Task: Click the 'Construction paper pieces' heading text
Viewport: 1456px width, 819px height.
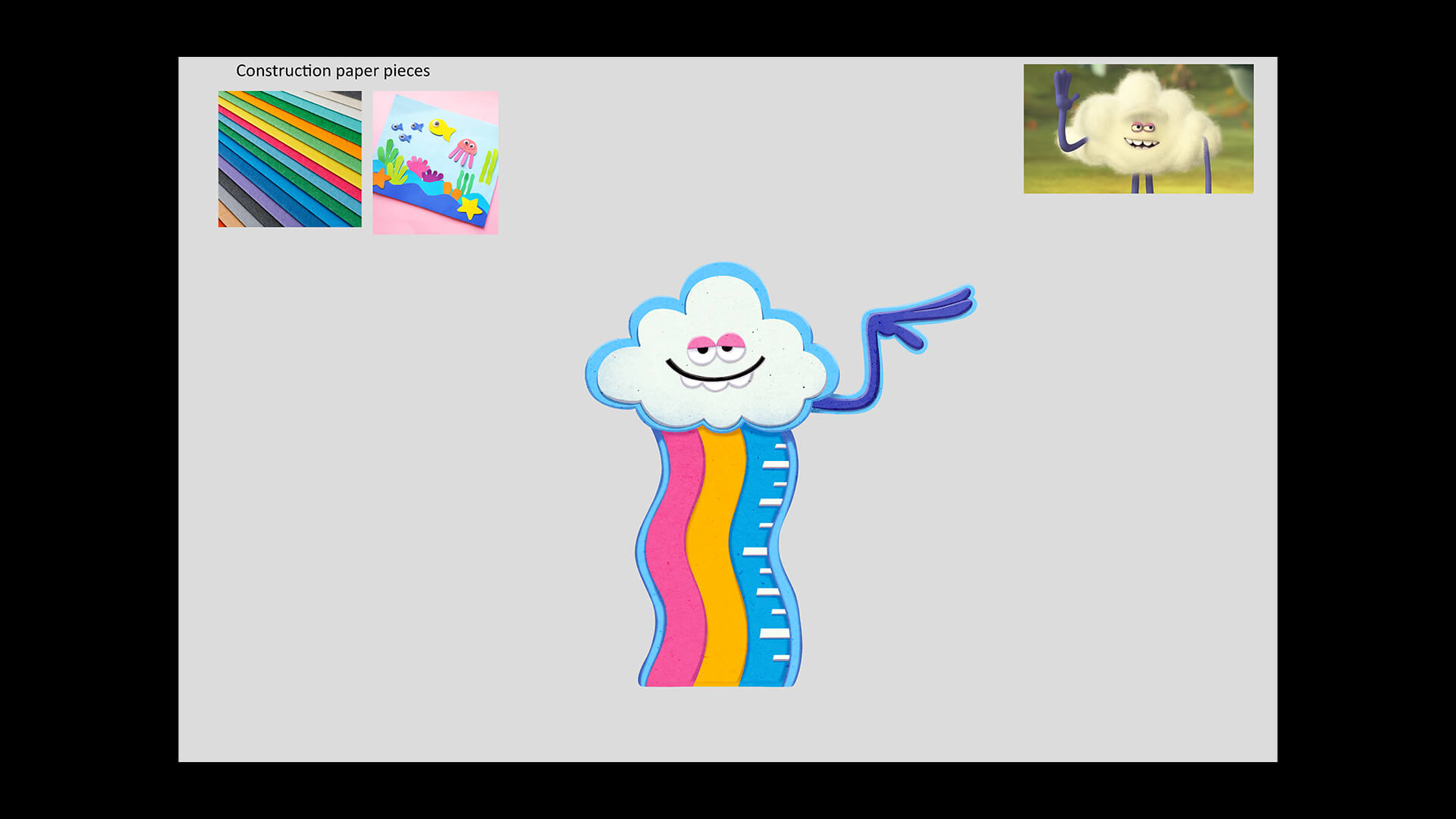Action: (332, 71)
